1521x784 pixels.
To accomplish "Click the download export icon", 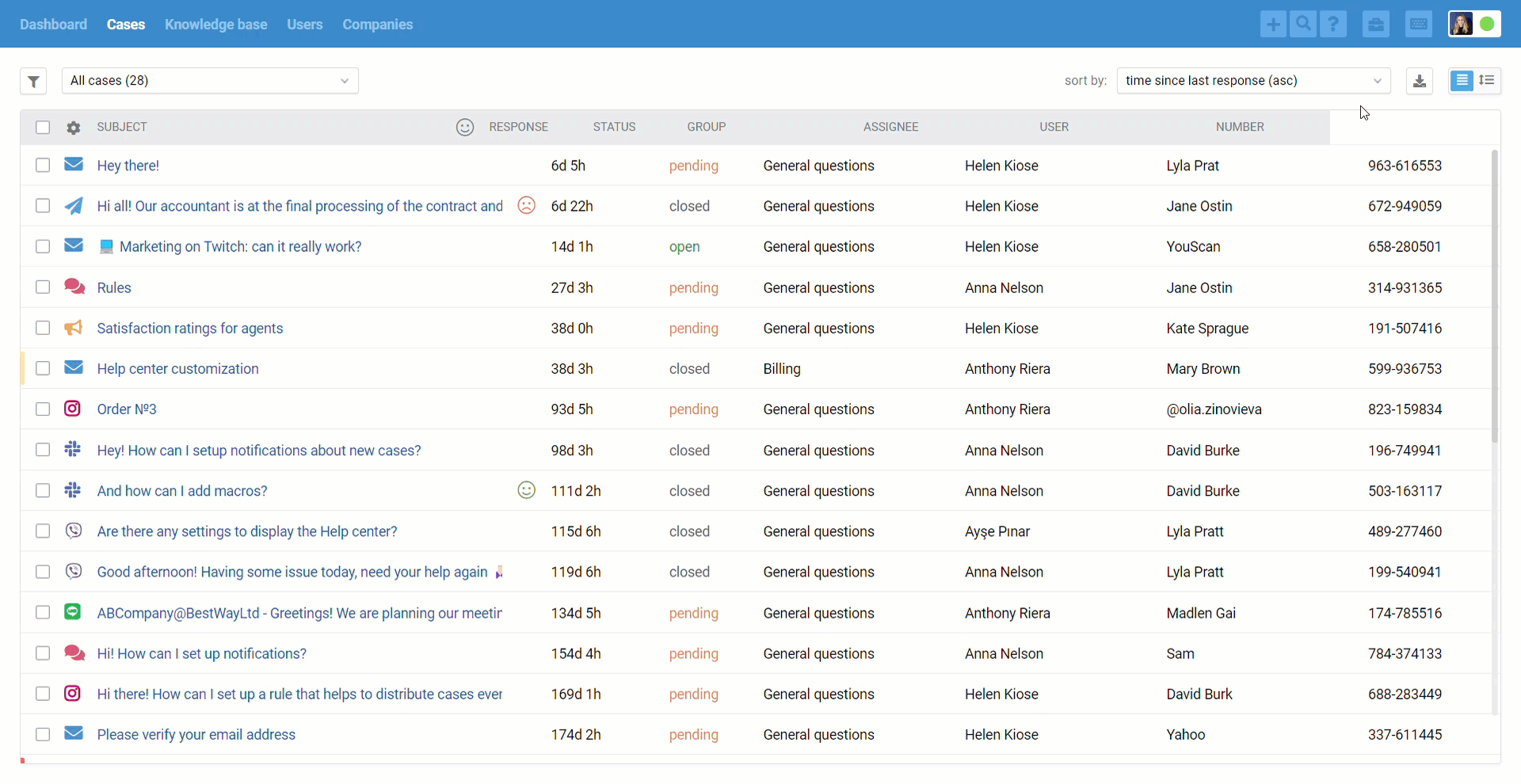I will (x=1420, y=81).
